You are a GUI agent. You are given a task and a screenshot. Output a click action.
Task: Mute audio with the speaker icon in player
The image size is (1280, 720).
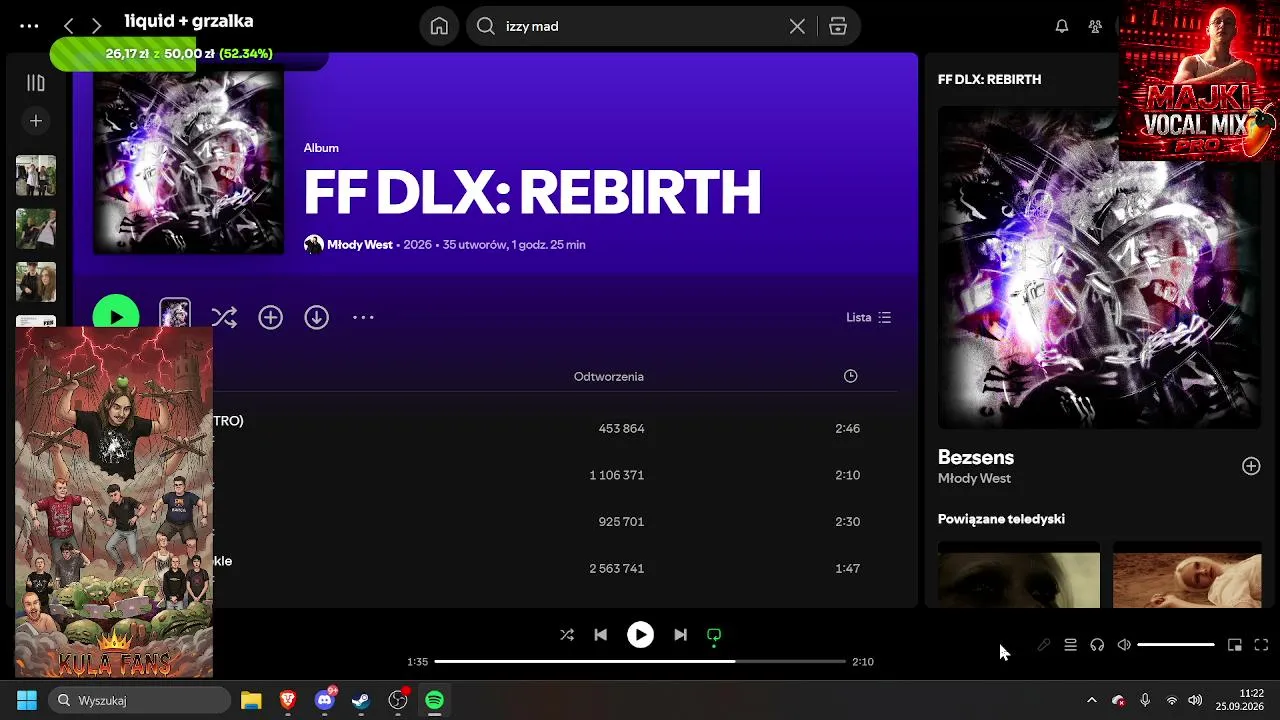point(1124,645)
